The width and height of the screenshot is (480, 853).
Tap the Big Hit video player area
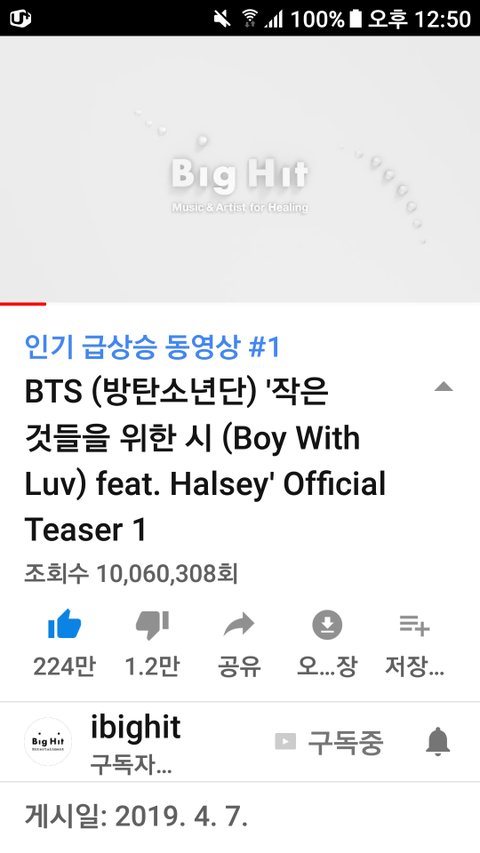point(240,169)
